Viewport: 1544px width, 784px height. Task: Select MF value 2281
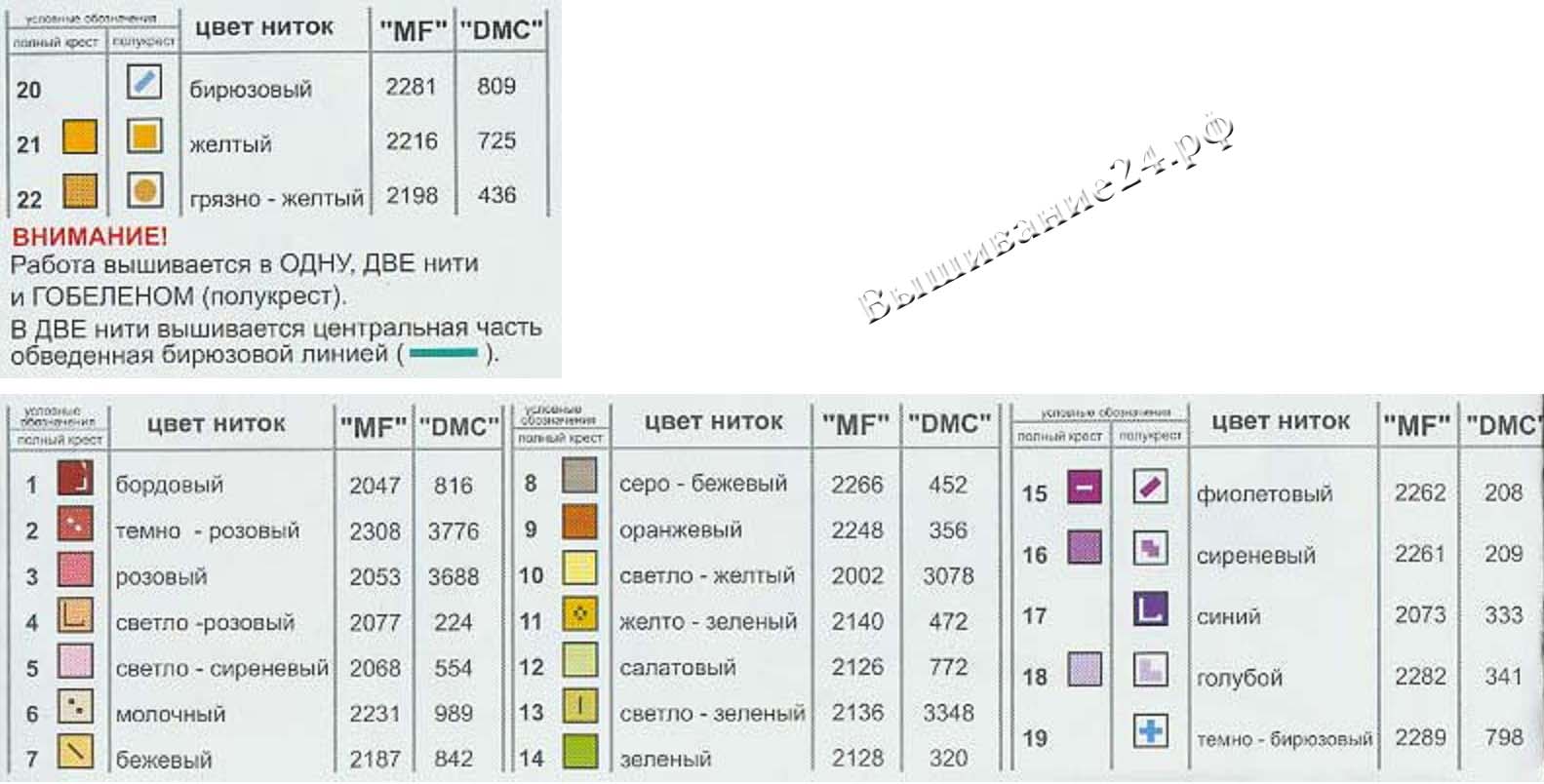coord(411,86)
